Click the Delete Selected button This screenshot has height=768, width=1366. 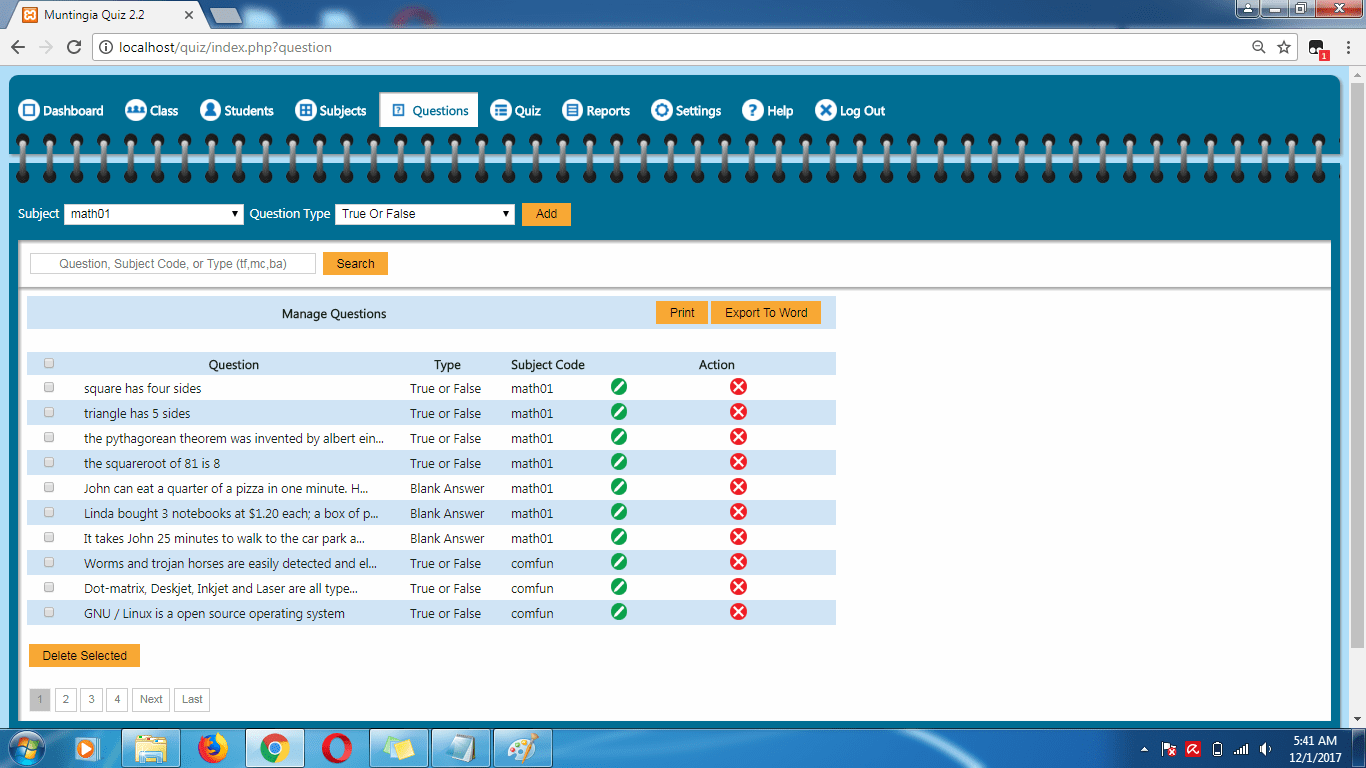pyautogui.click(x=84, y=655)
